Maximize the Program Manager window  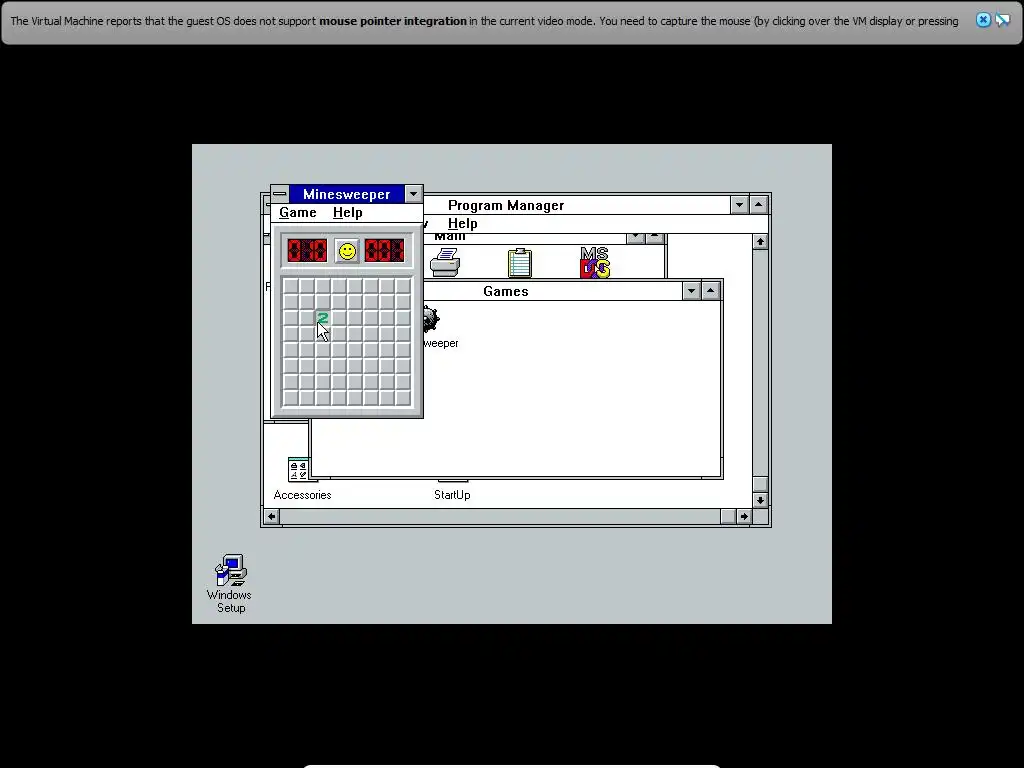click(758, 205)
